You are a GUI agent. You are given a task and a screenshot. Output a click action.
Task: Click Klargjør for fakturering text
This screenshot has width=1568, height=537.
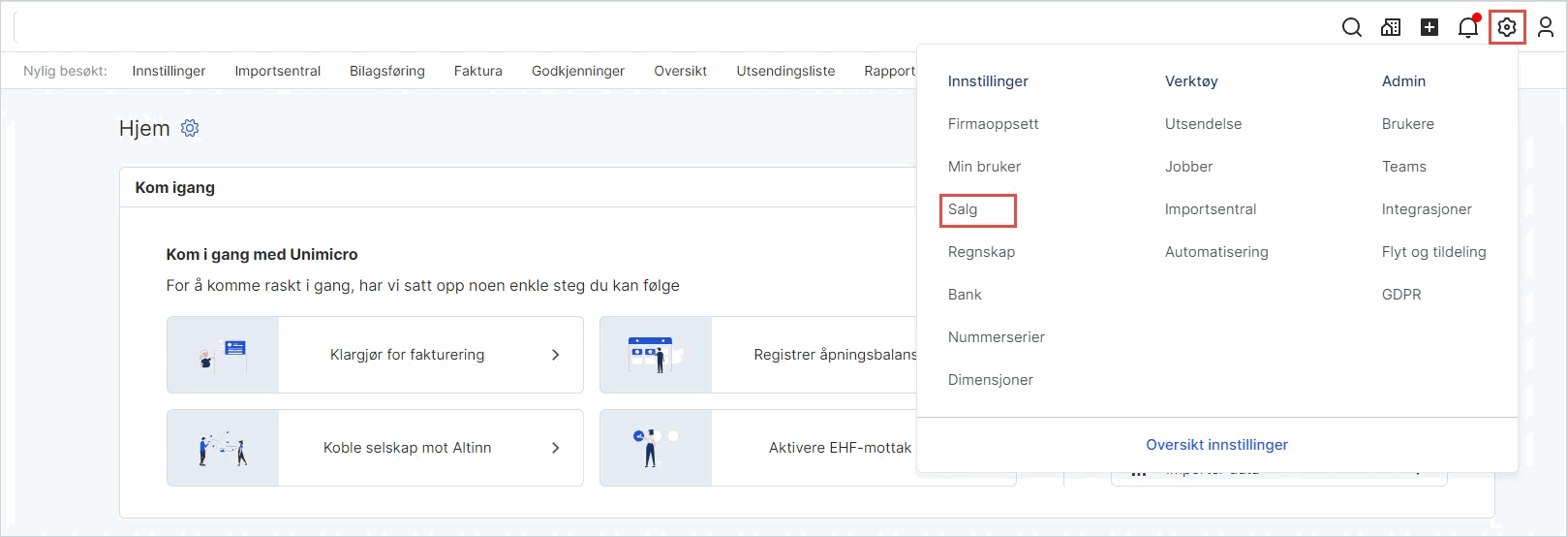click(x=407, y=355)
